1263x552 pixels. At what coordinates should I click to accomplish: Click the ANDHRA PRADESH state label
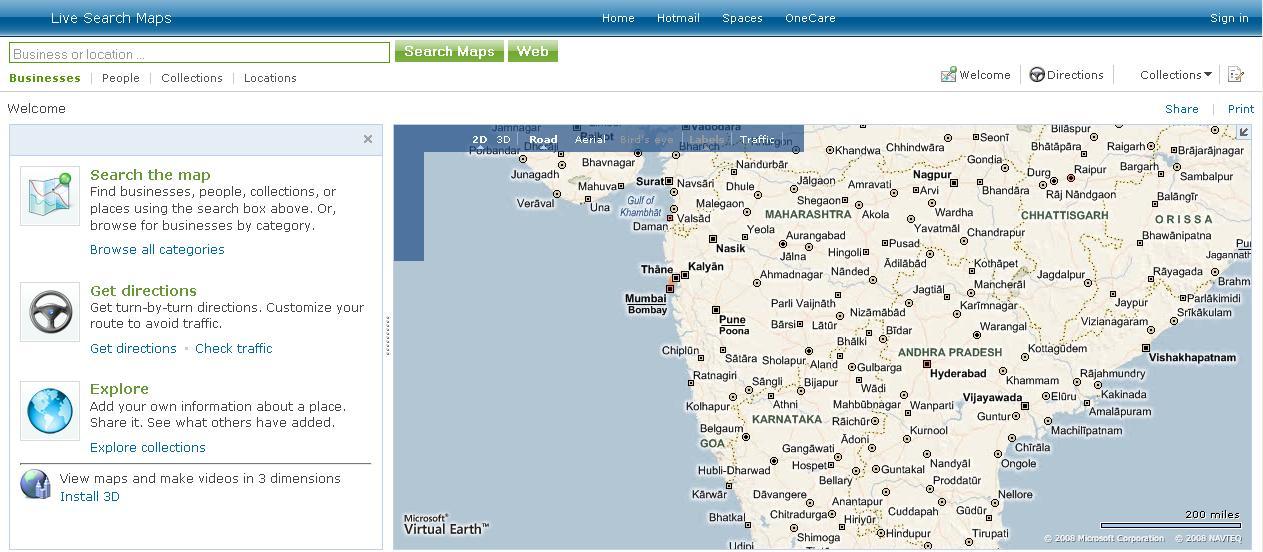pyautogui.click(x=949, y=352)
